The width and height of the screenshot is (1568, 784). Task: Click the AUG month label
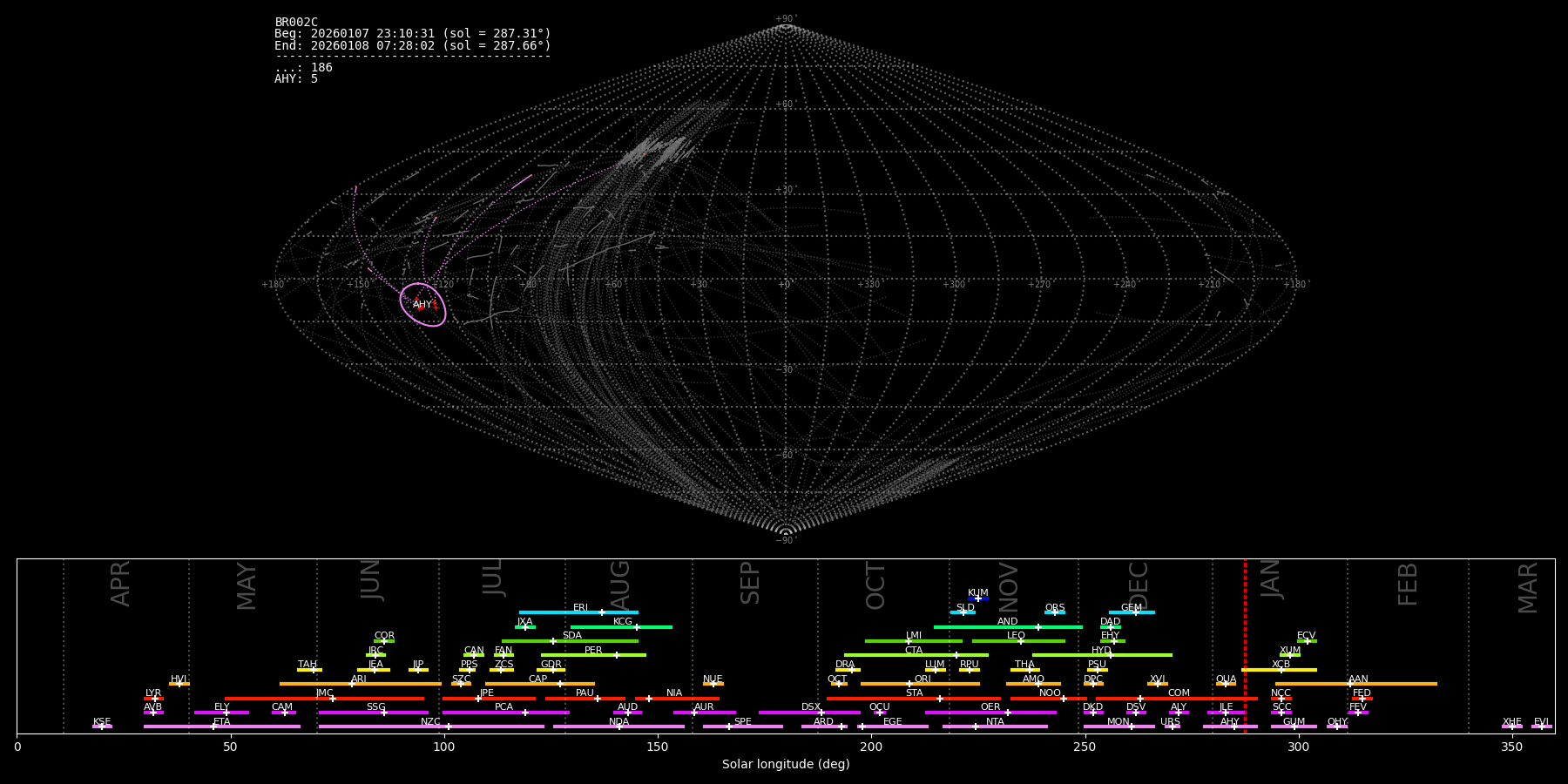tap(619, 585)
